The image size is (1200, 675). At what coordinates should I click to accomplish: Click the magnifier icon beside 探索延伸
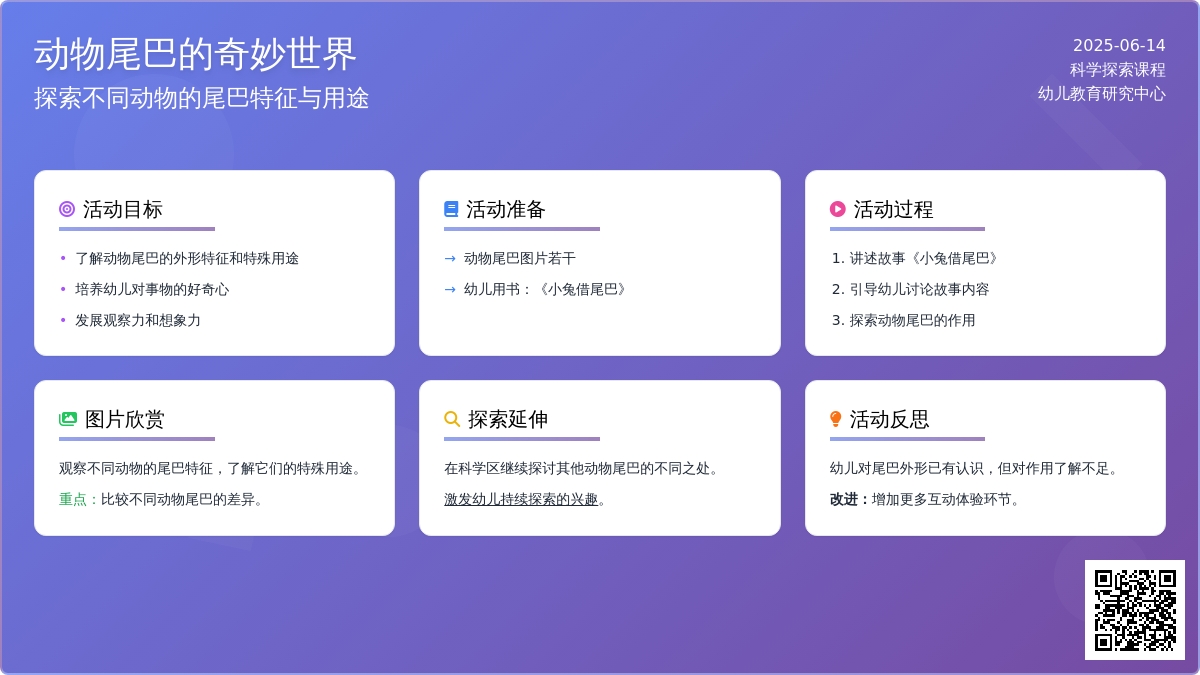[452, 419]
